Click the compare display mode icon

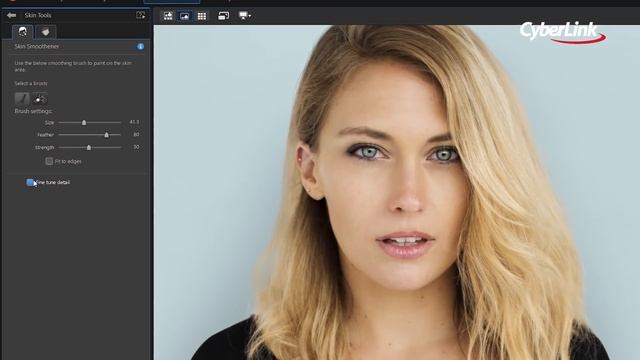point(223,16)
